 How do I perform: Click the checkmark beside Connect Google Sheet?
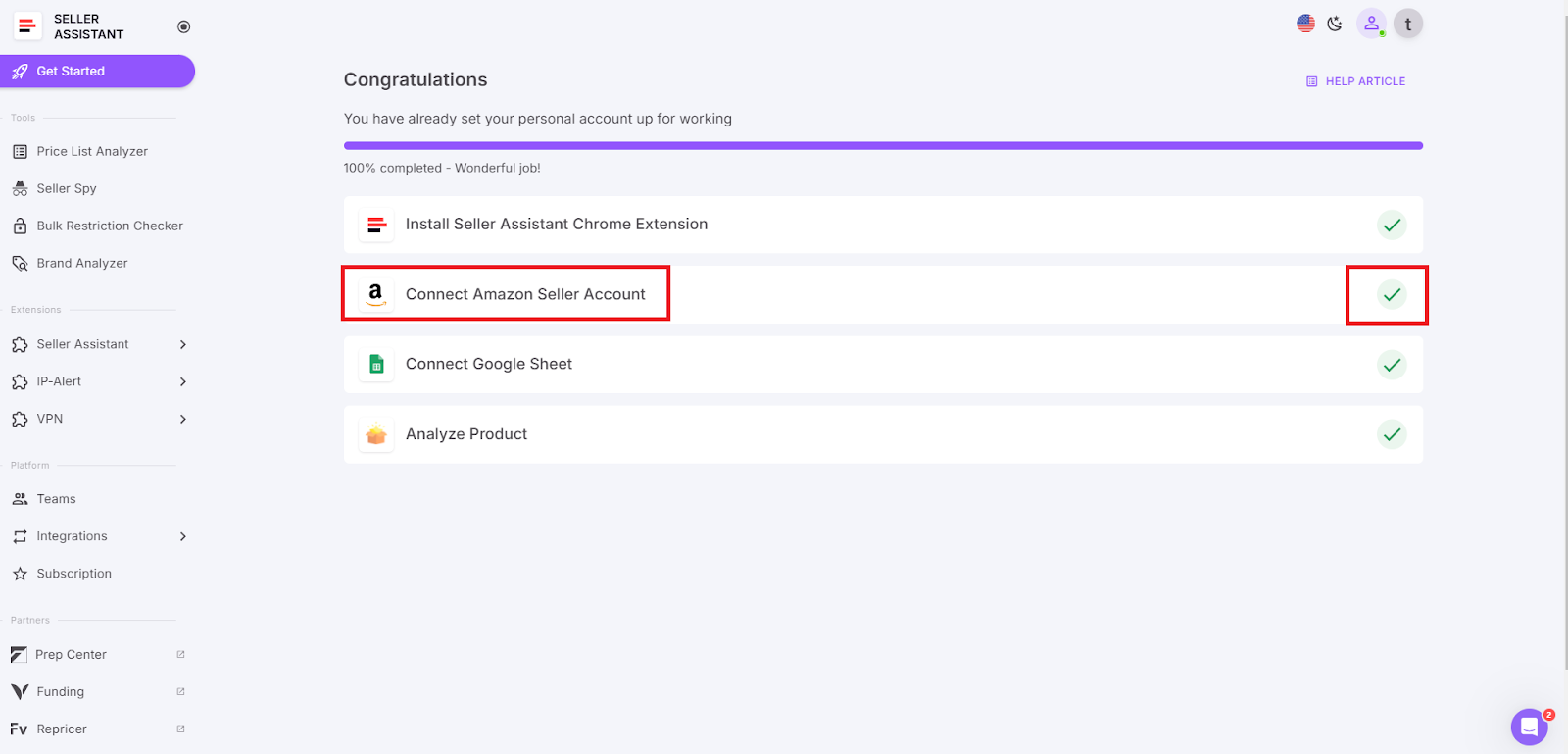coord(1392,364)
